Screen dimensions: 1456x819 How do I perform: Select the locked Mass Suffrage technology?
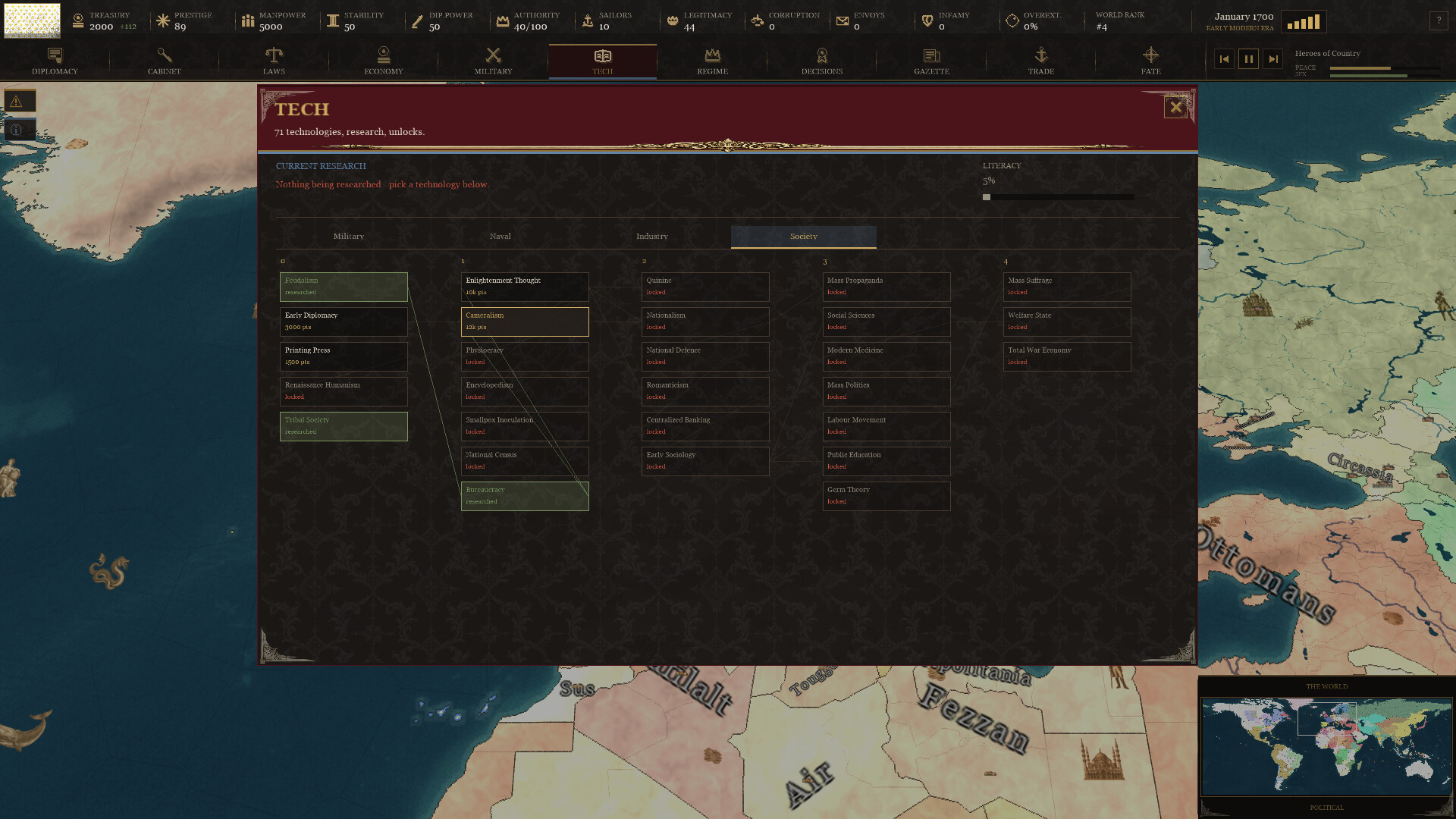[x=1067, y=287]
